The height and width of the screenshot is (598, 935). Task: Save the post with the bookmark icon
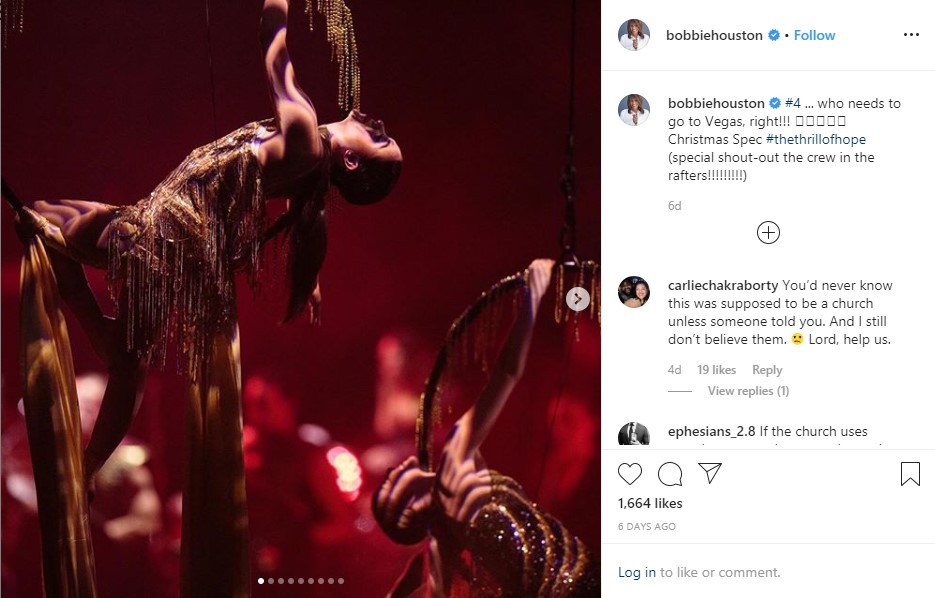click(x=910, y=473)
